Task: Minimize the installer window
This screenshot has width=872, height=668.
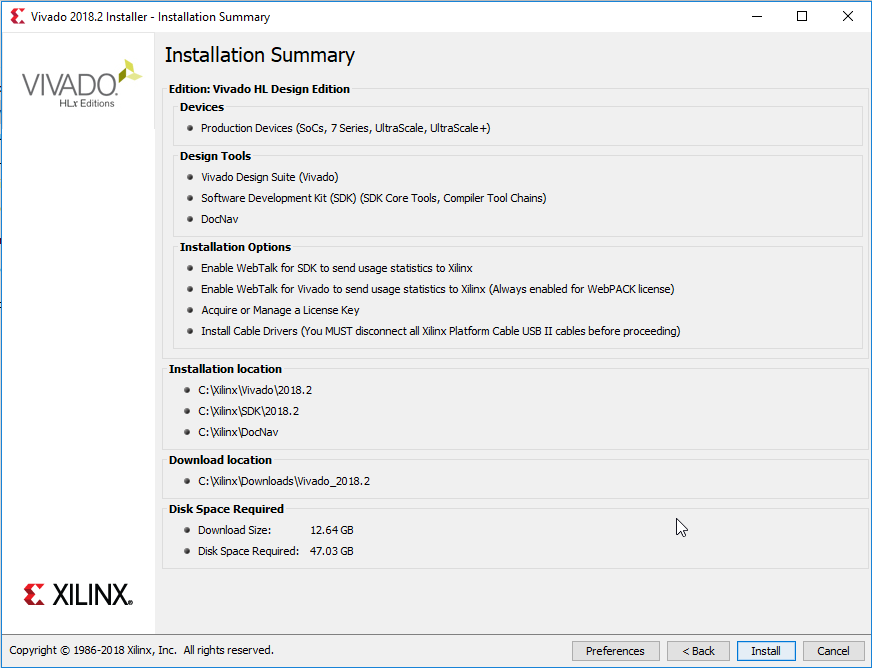Action: [x=757, y=17]
